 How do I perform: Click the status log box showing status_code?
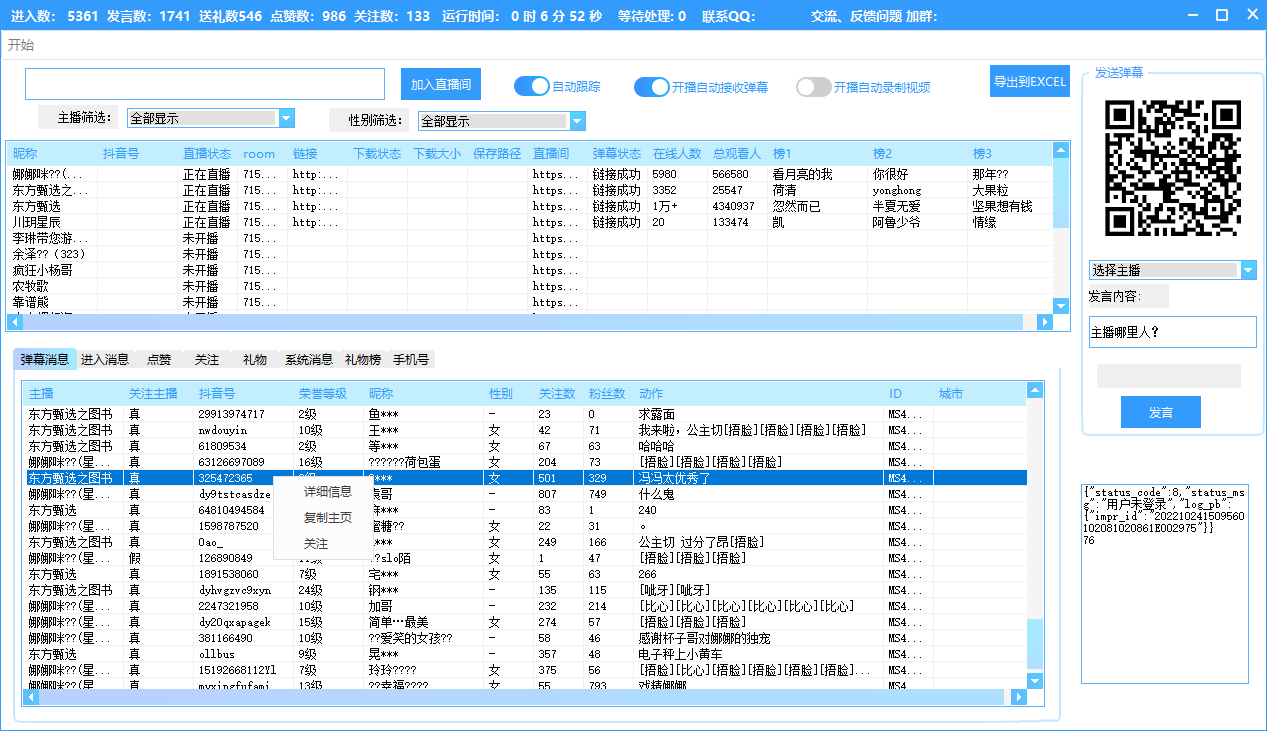click(x=1163, y=584)
